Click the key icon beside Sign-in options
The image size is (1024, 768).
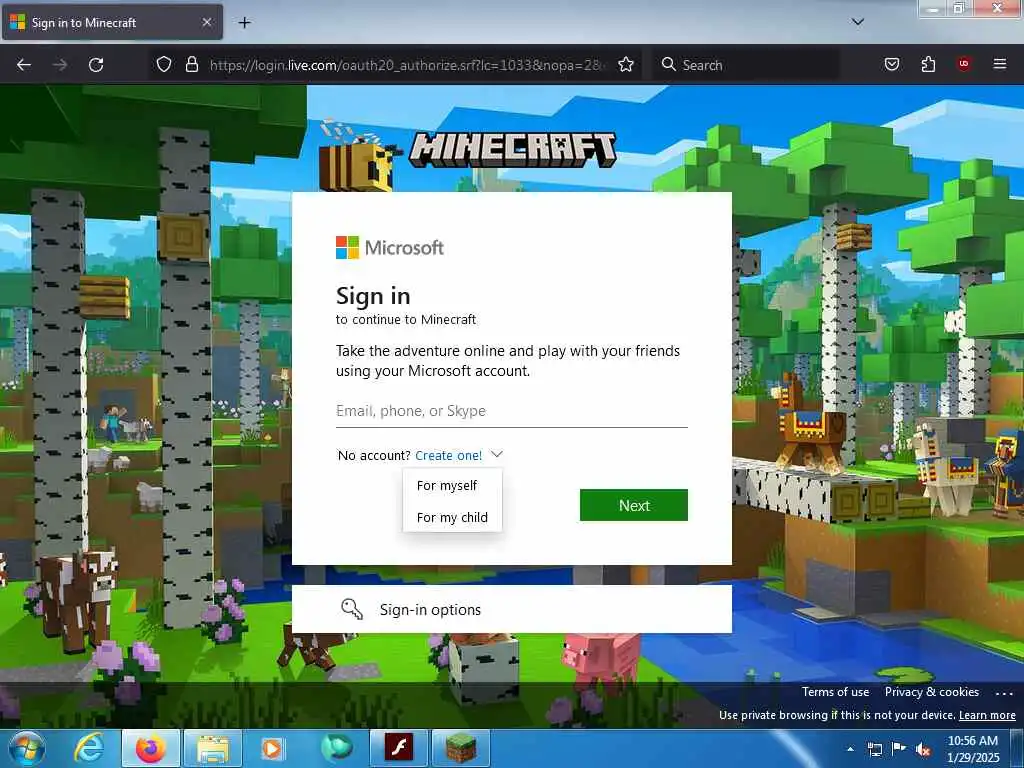352,609
